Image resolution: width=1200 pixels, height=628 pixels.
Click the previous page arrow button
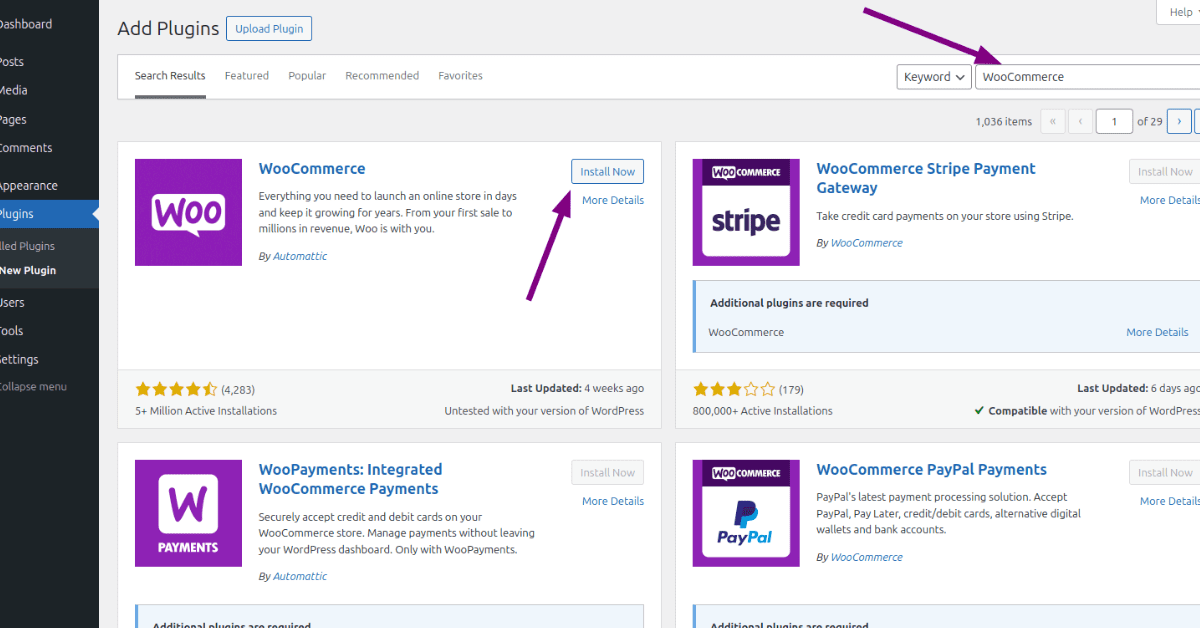1080,122
